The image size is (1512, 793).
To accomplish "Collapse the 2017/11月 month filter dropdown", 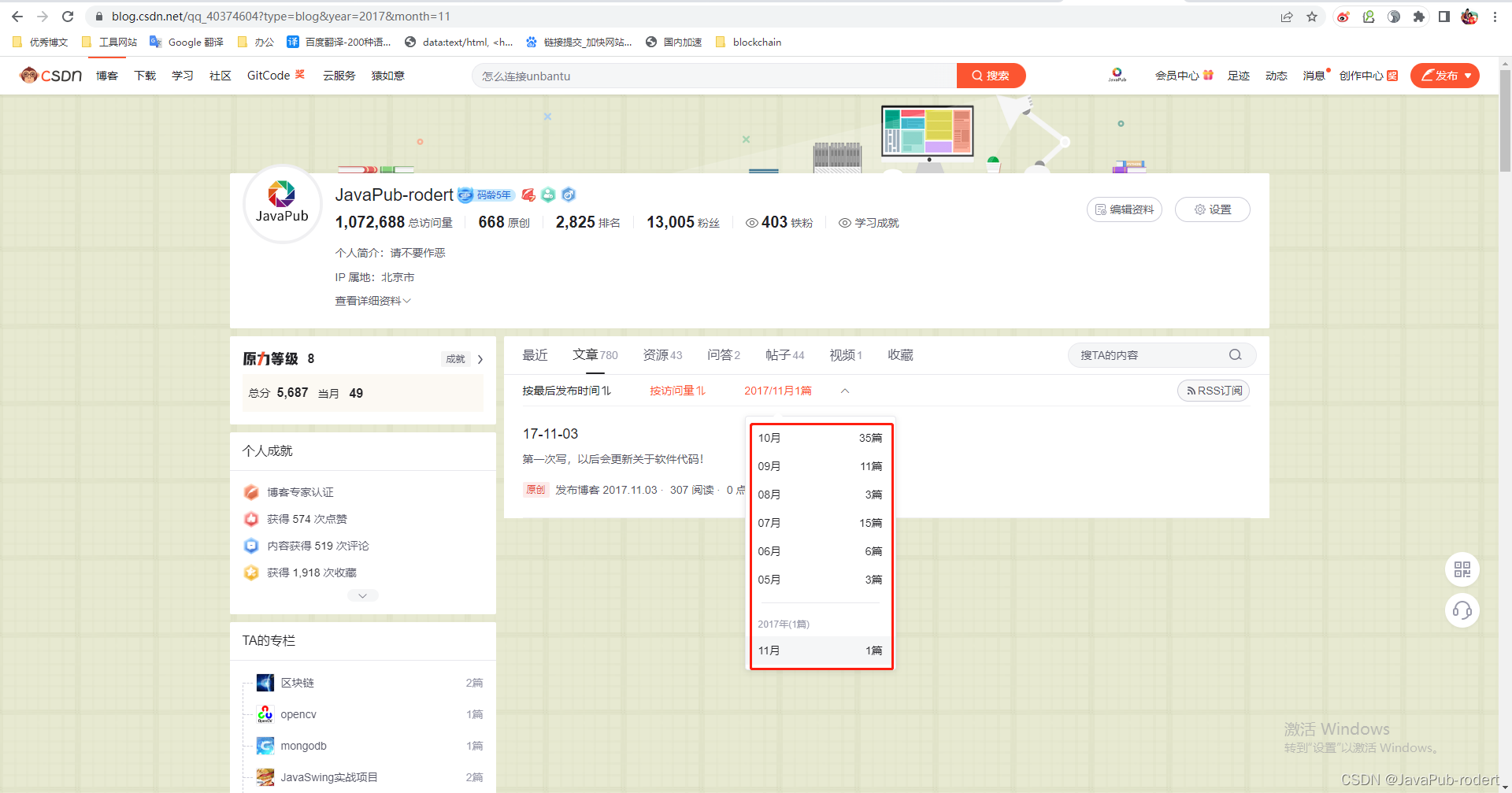I will pyautogui.click(x=844, y=390).
